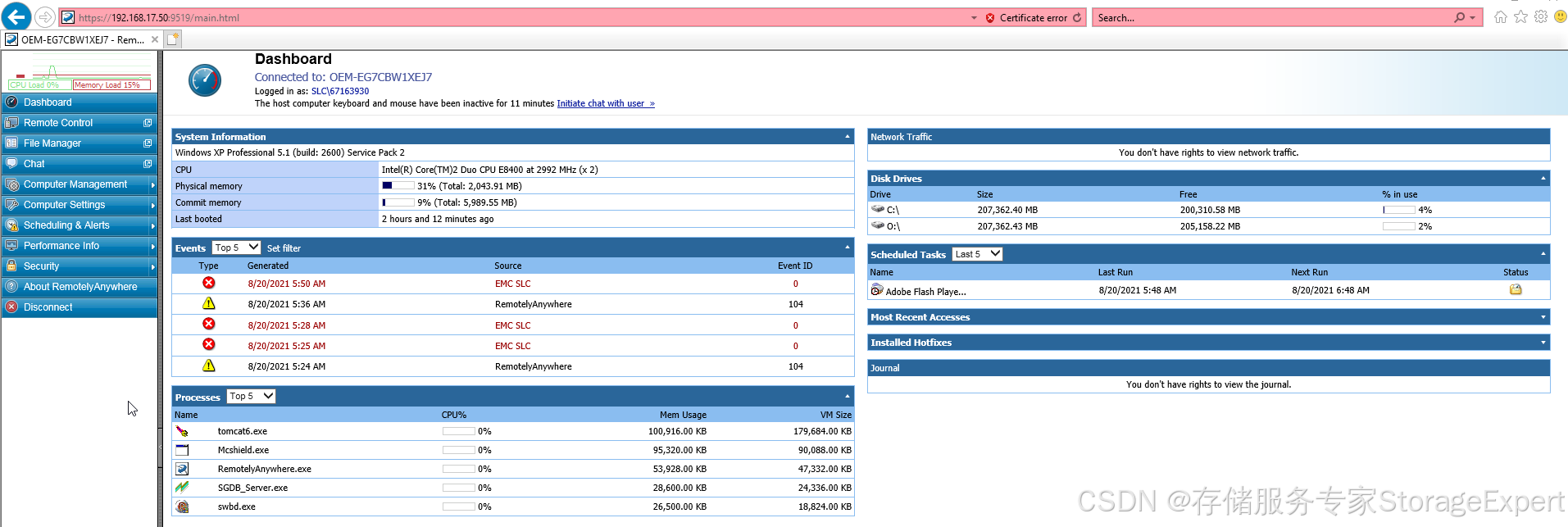The height and width of the screenshot is (527, 1568).
Task: Open About RemotelyAnywhere page
Action: tap(79, 287)
